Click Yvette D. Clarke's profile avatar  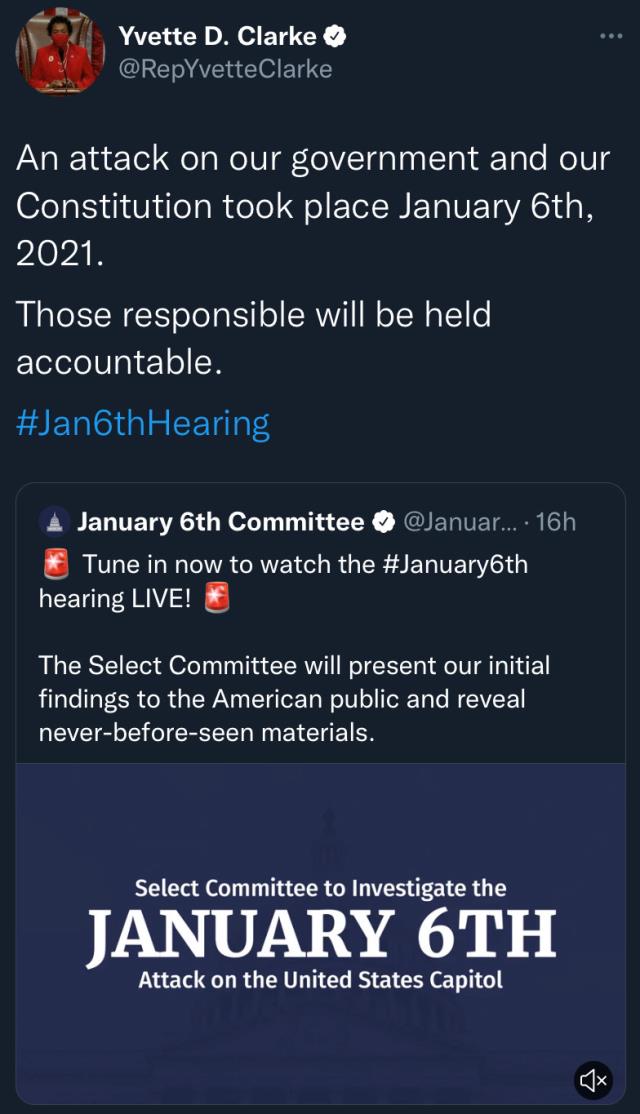click(x=60, y=51)
